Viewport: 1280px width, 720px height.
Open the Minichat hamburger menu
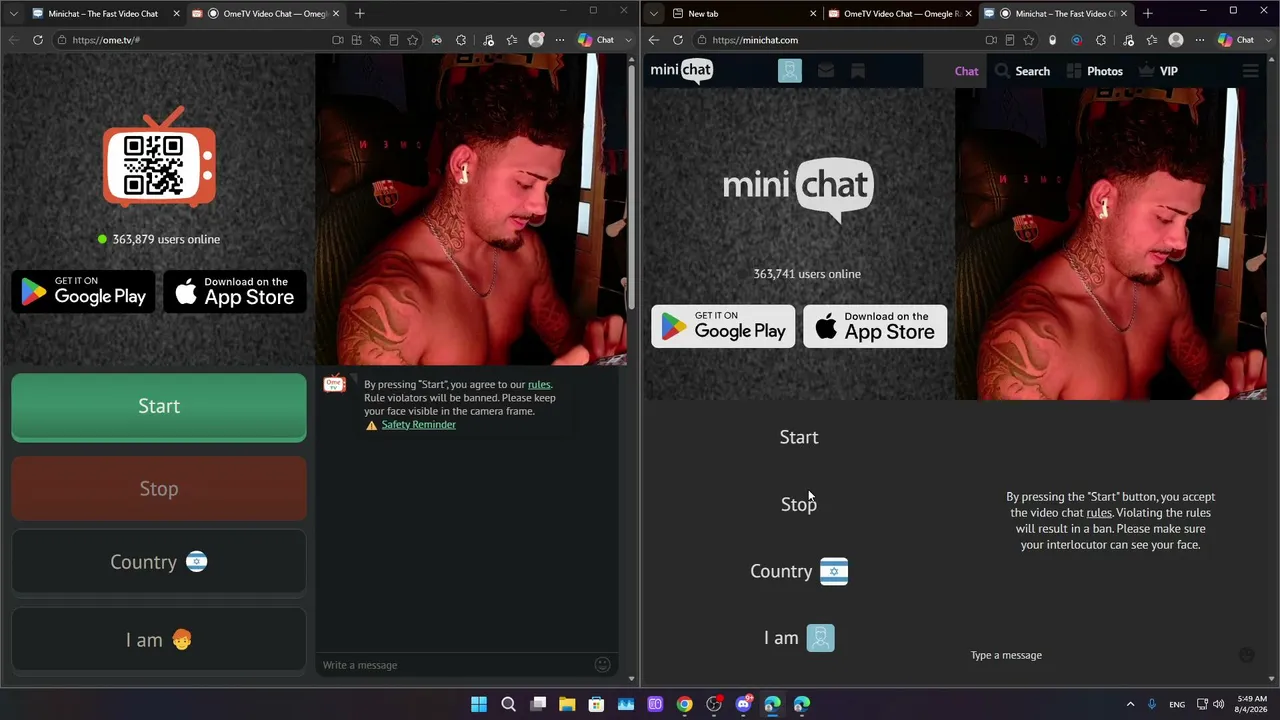coord(1250,71)
